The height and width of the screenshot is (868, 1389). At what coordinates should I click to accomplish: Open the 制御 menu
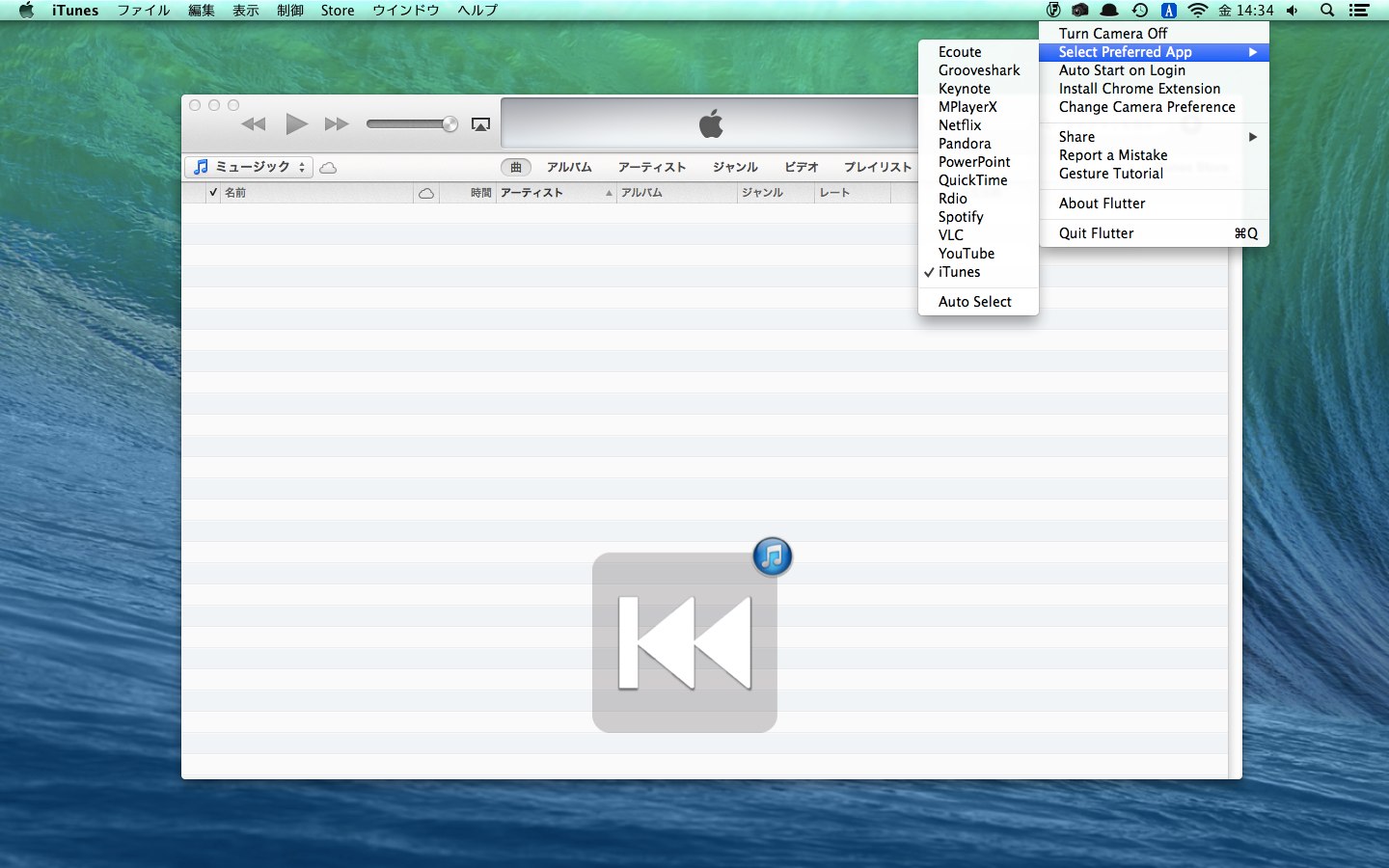click(x=289, y=11)
